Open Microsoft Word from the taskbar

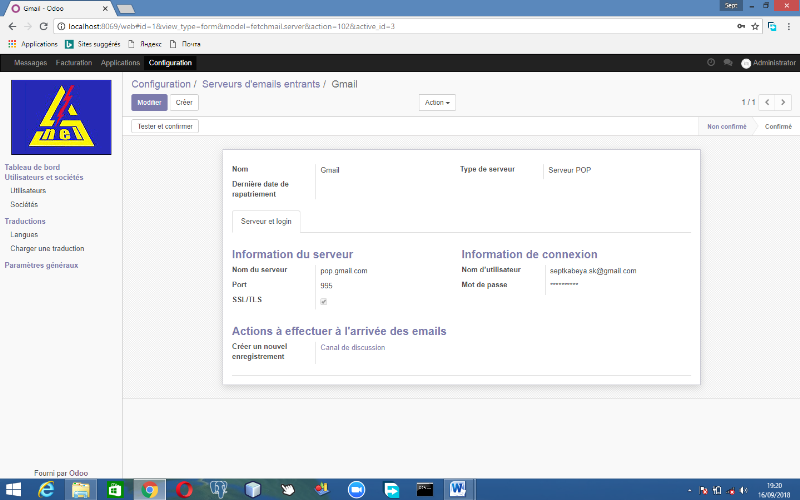pyautogui.click(x=458, y=489)
